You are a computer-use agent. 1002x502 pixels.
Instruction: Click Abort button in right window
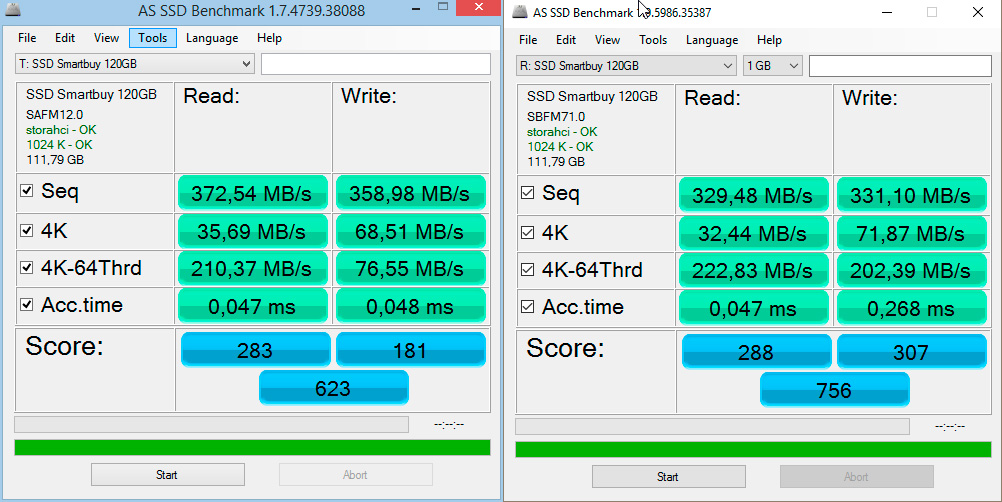pos(856,476)
